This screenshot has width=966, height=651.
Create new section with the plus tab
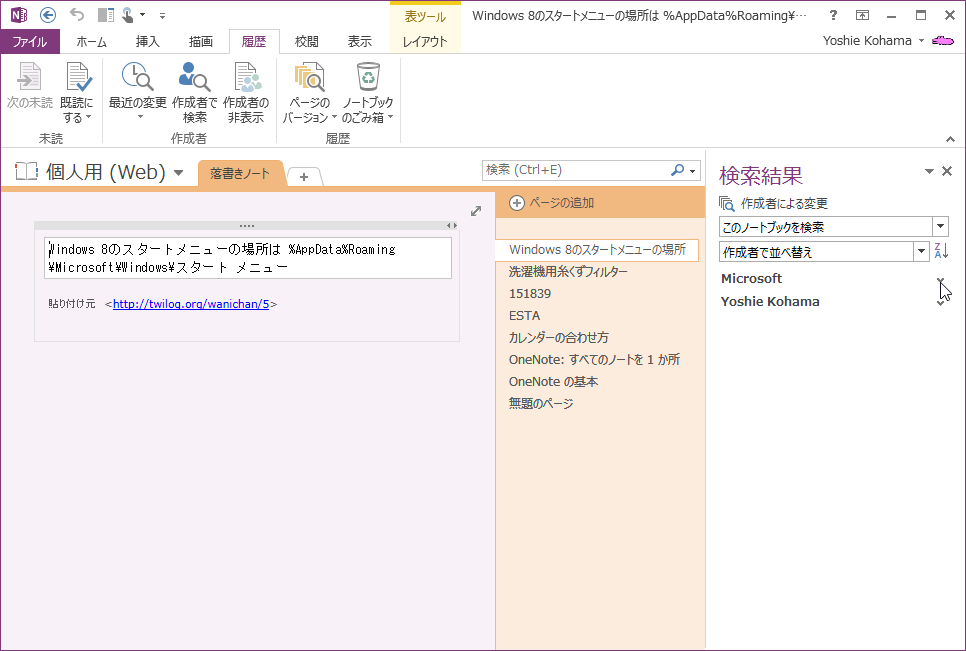coord(303,177)
